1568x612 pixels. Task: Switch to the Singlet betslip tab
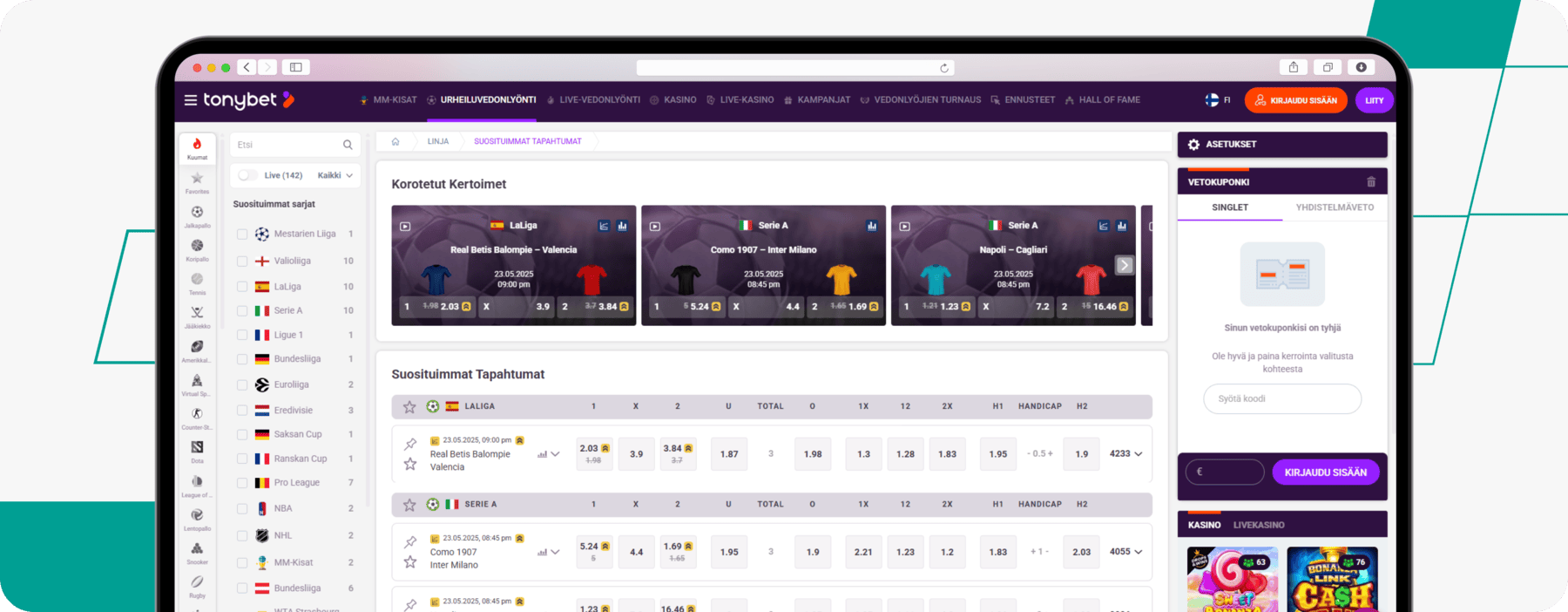[x=1230, y=207]
